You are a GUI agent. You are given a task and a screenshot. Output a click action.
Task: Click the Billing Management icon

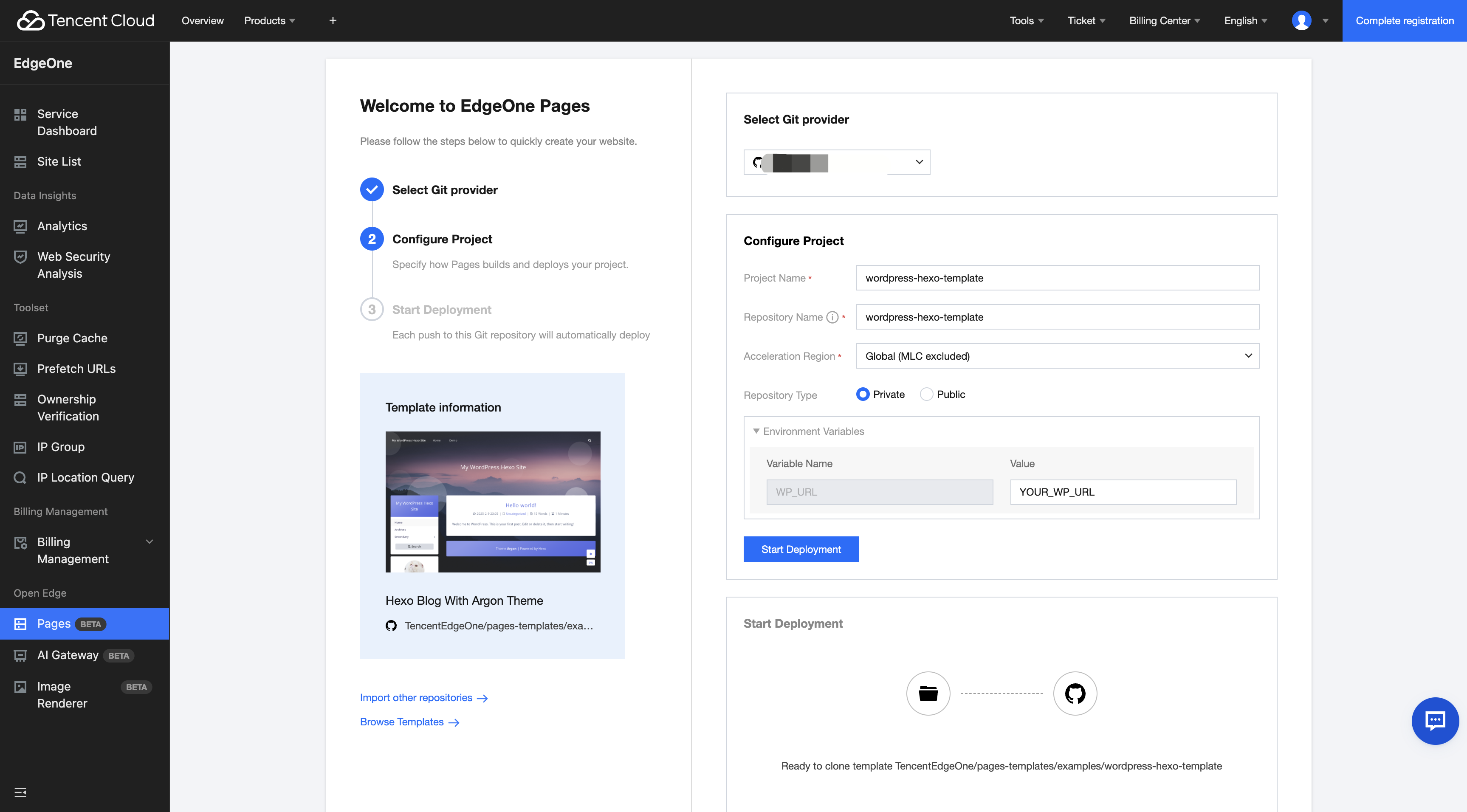(x=20, y=543)
